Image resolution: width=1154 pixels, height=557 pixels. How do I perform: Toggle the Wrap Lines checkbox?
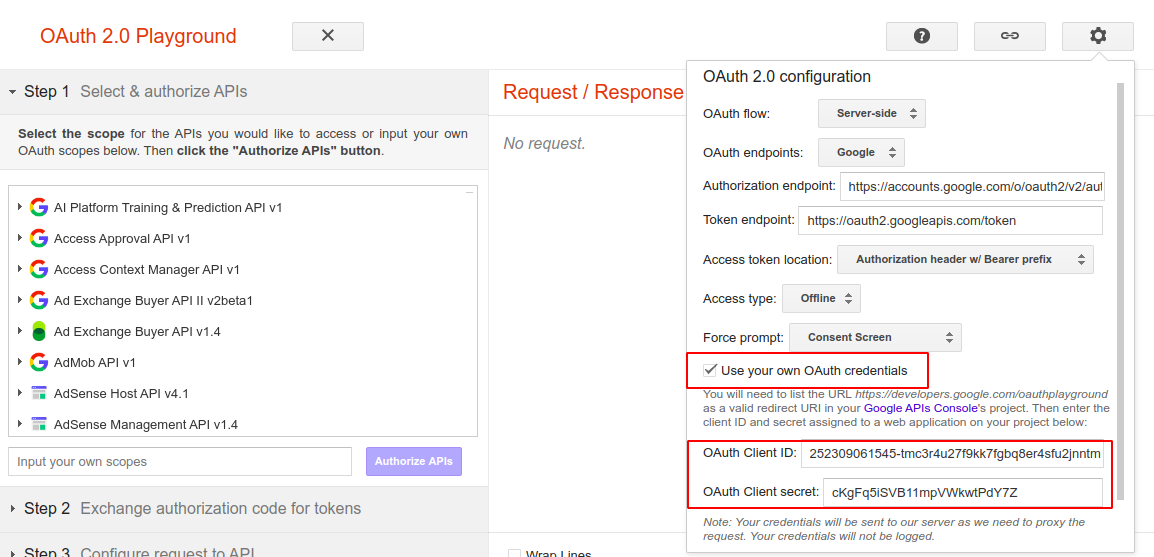tap(514, 554)
